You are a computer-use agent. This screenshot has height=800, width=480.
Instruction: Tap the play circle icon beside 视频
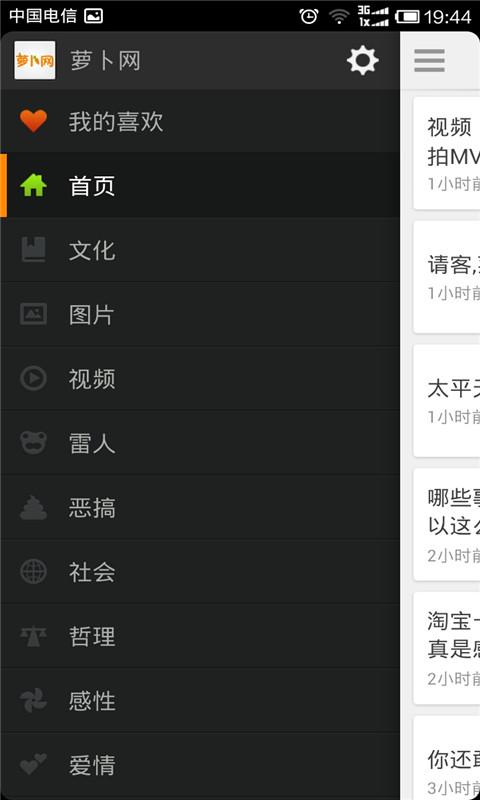[x=34, y=379]
